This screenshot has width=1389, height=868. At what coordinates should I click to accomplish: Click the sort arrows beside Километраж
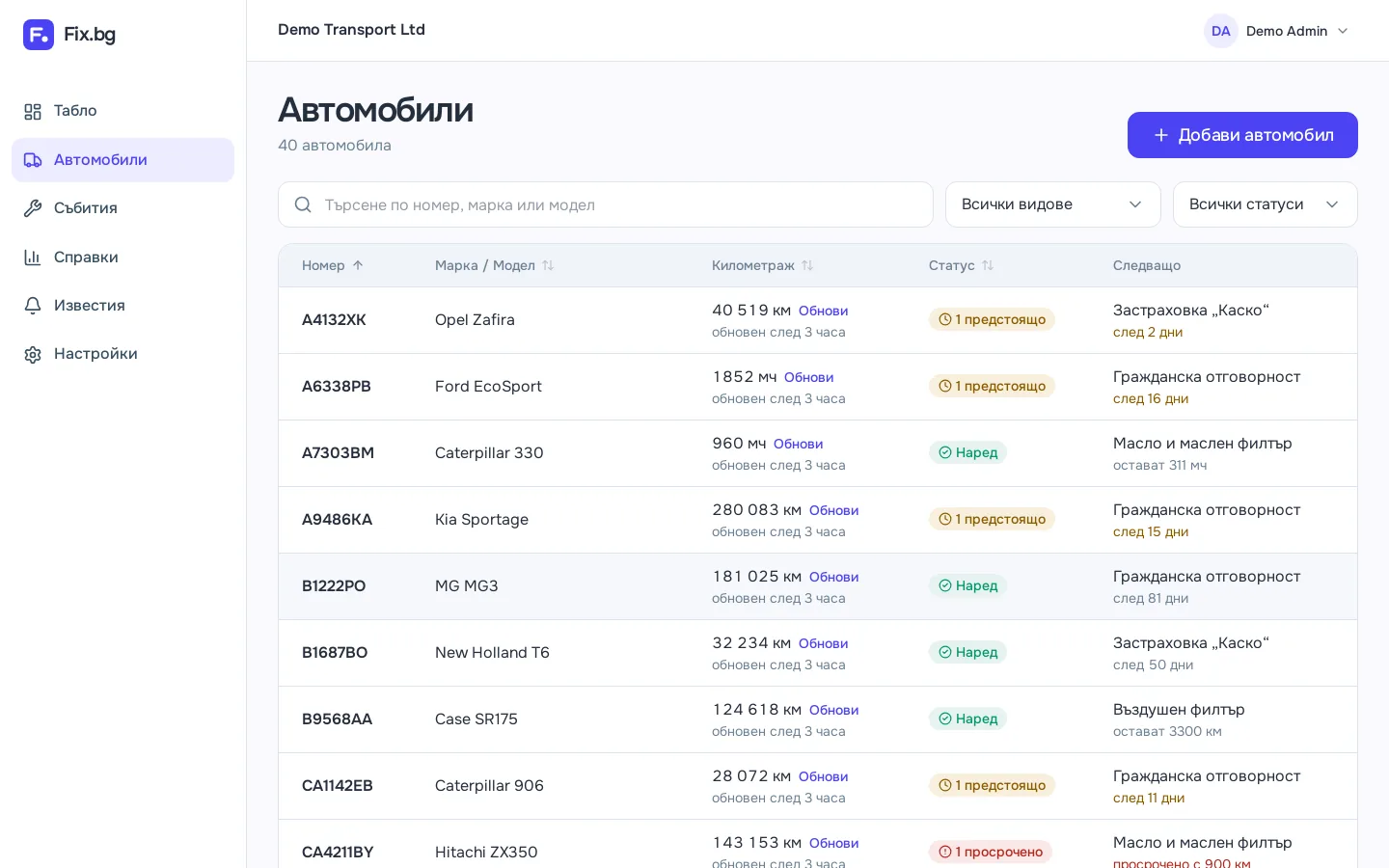(x=807, y=265)
